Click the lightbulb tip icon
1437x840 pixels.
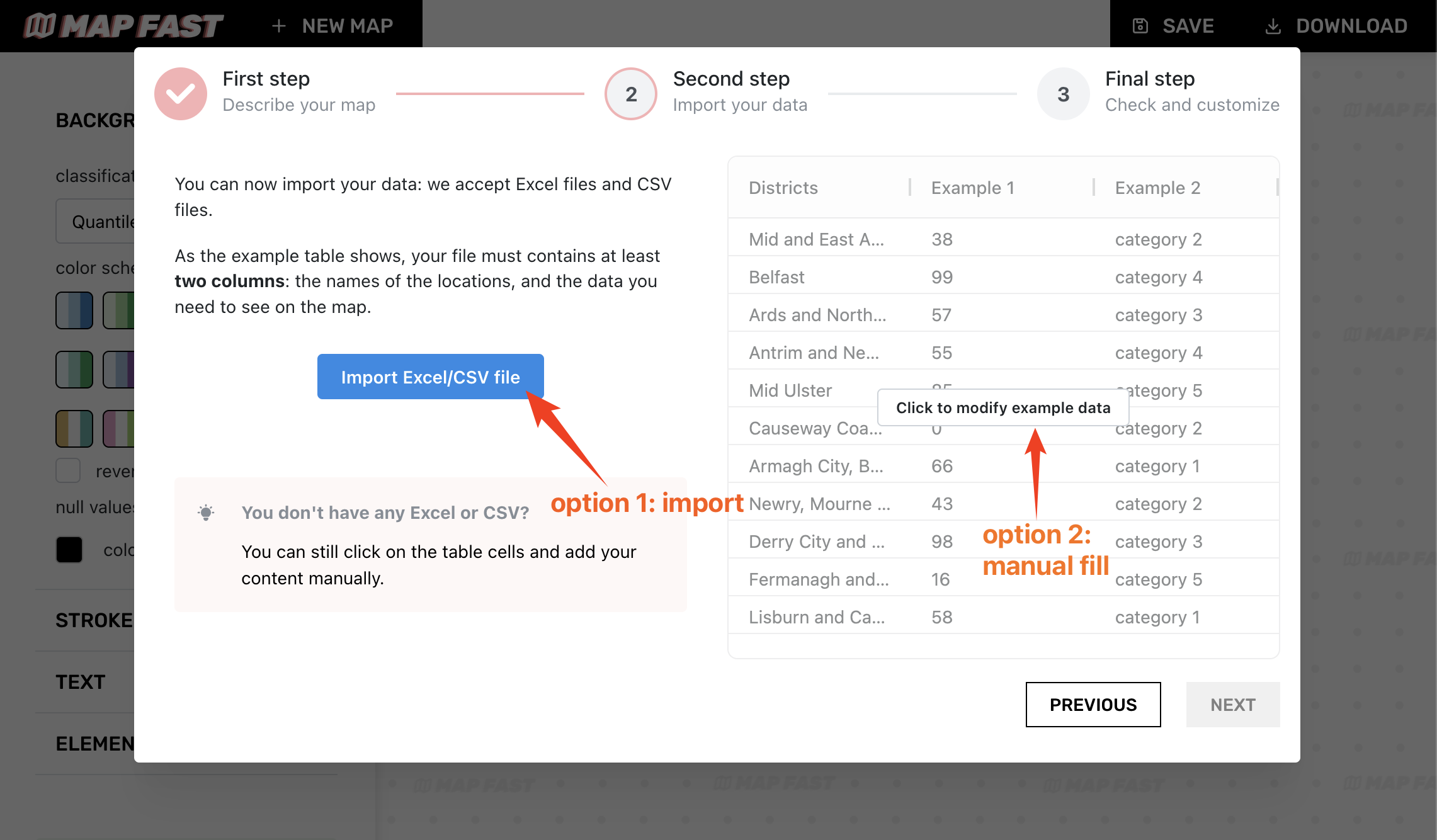point(206,513)
